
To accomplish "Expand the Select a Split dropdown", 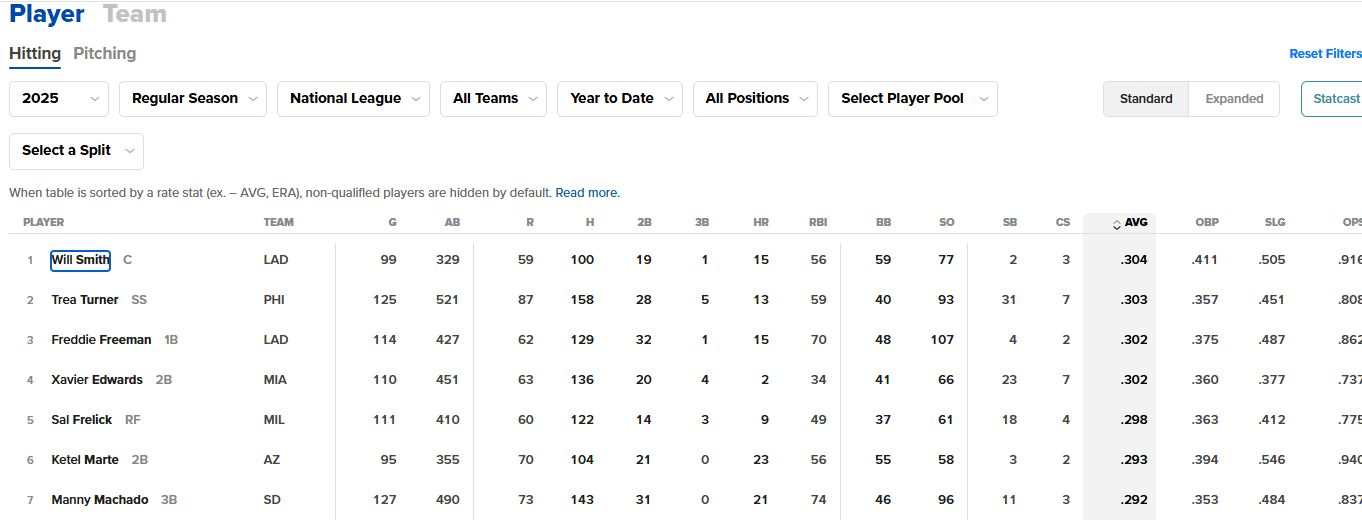I will (76, 150).
